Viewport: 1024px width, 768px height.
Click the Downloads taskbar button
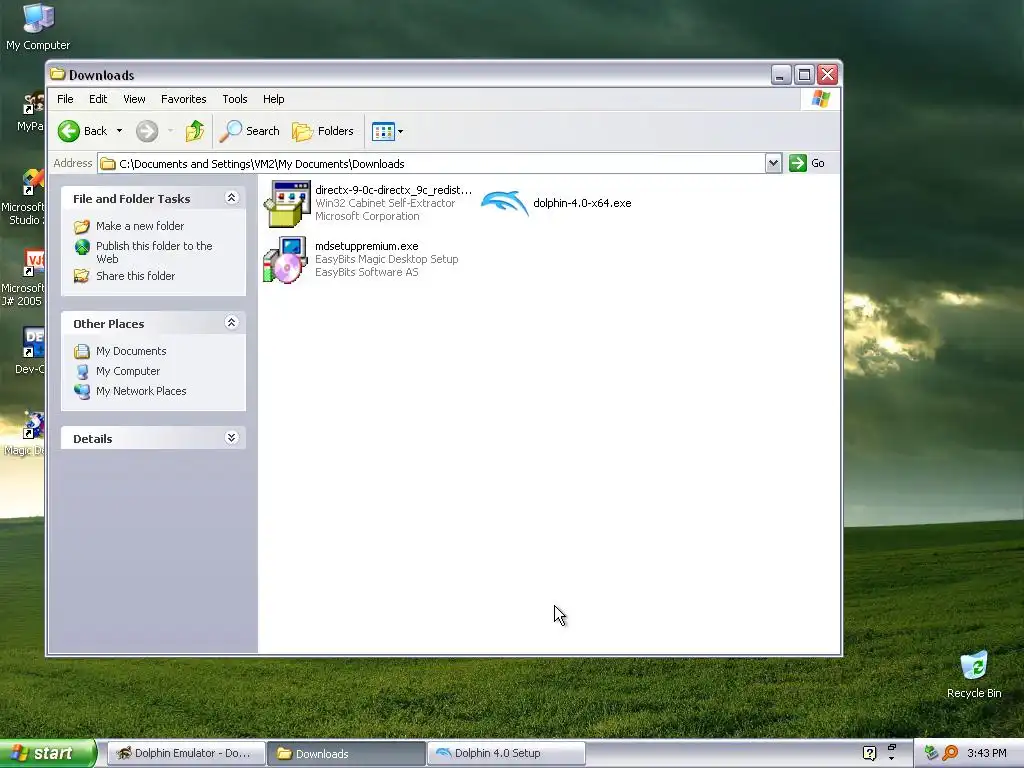[x=346, y=753]
